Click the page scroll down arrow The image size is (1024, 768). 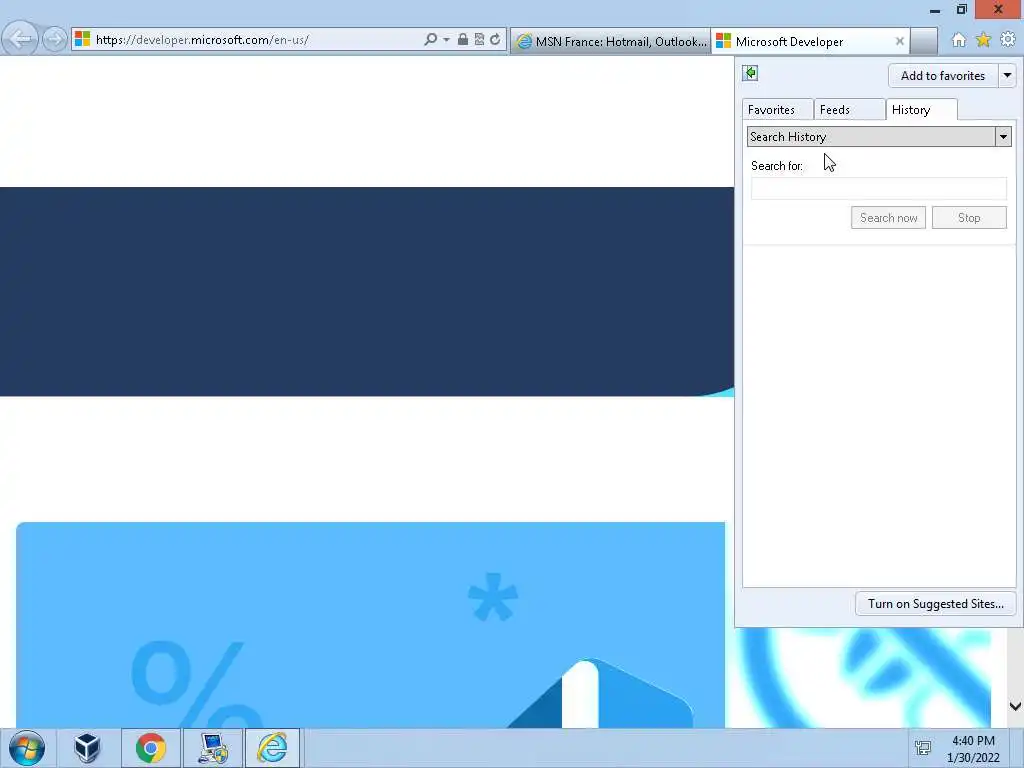(x=1015, y=706)
